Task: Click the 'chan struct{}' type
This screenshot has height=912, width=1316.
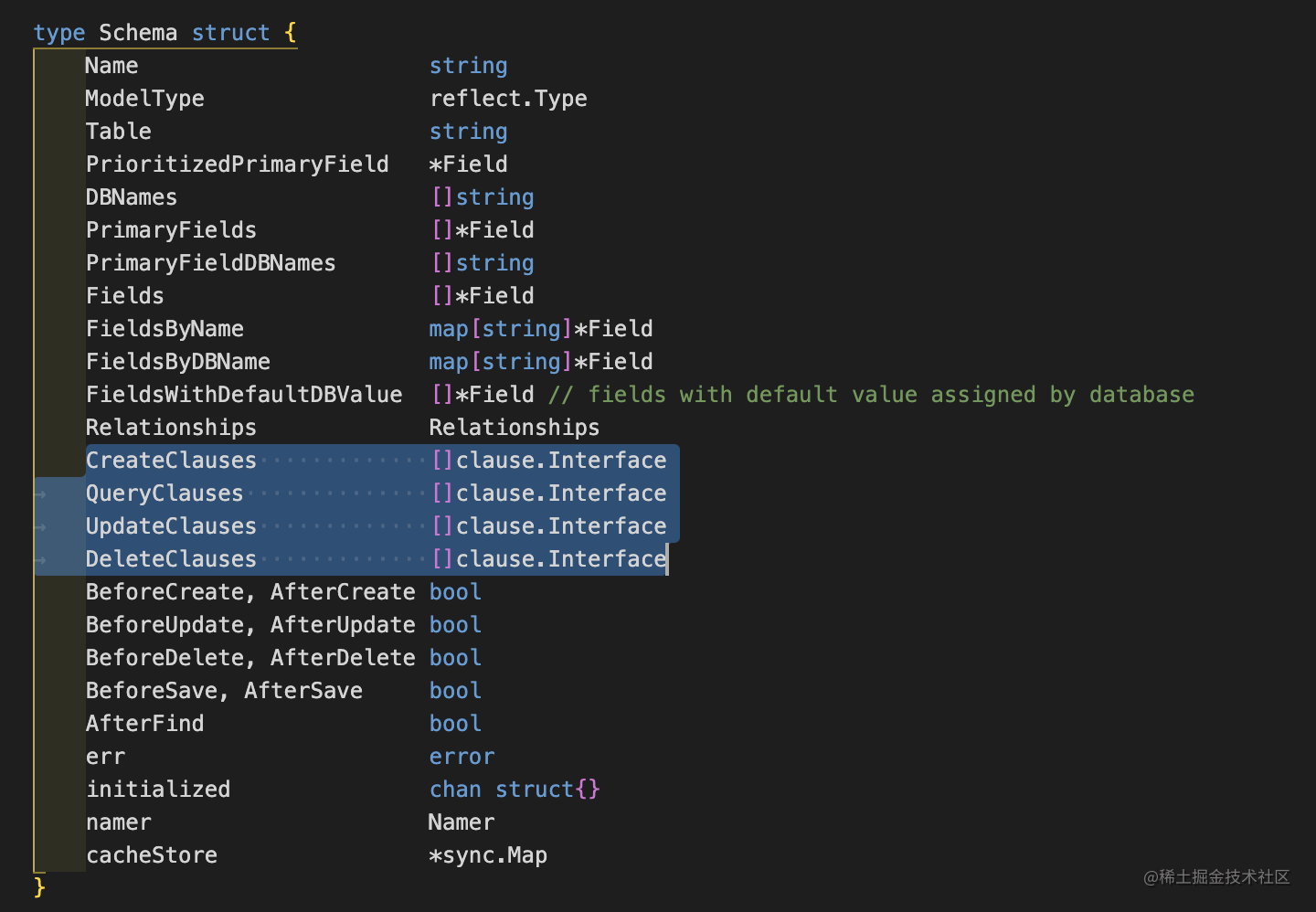Action: pos(515,790)
